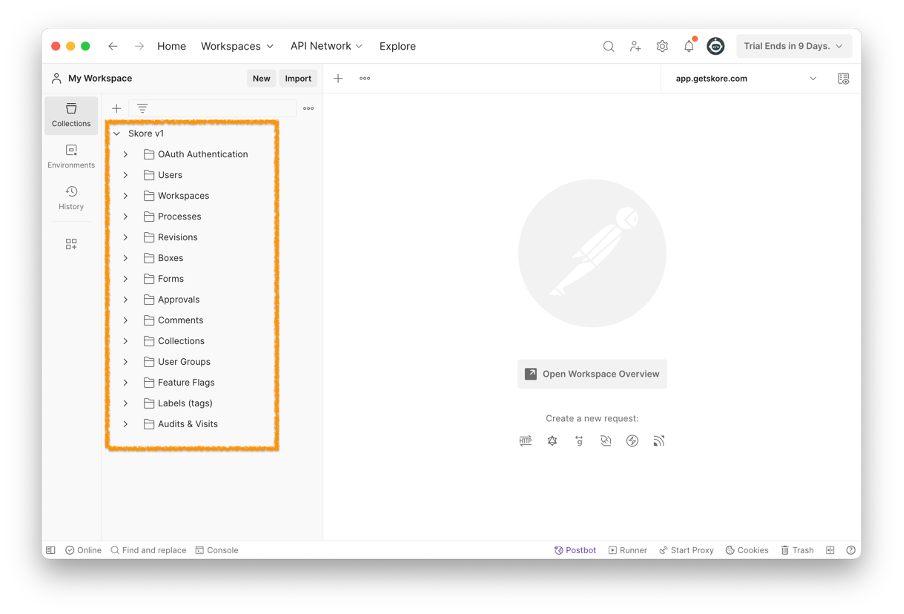Screen dimensions: 904x614
Task: Open the Console in status bar
Action: [217, 550]
